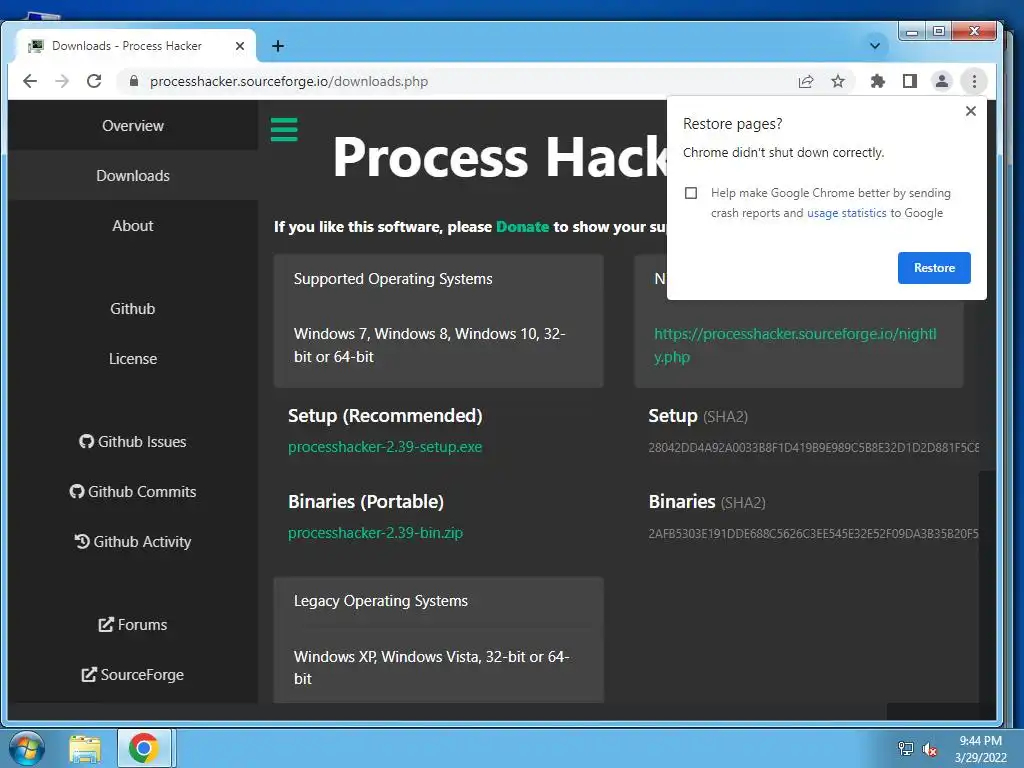Open the Chrome profile avatar icon
Viewport: 1024px width, 768px height.
942,81
